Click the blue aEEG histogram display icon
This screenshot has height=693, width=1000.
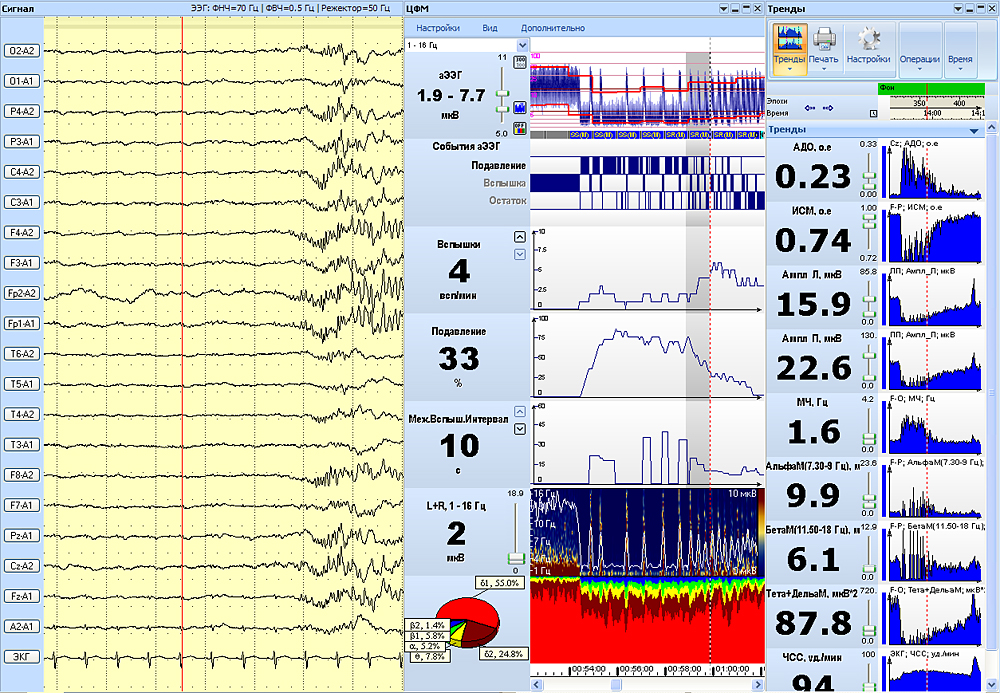point(520,107)
